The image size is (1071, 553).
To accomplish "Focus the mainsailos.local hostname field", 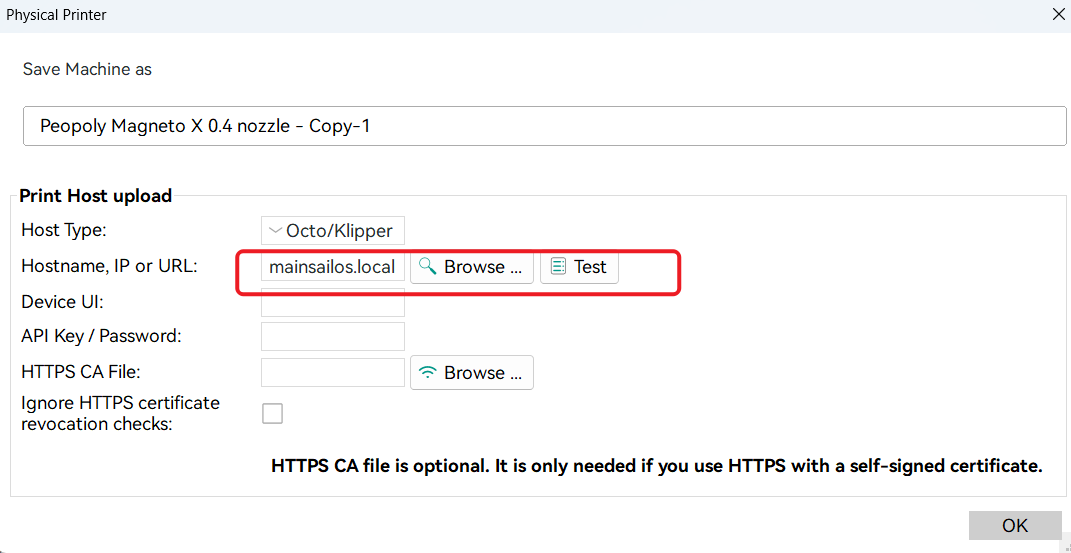I will pos(332,267).
